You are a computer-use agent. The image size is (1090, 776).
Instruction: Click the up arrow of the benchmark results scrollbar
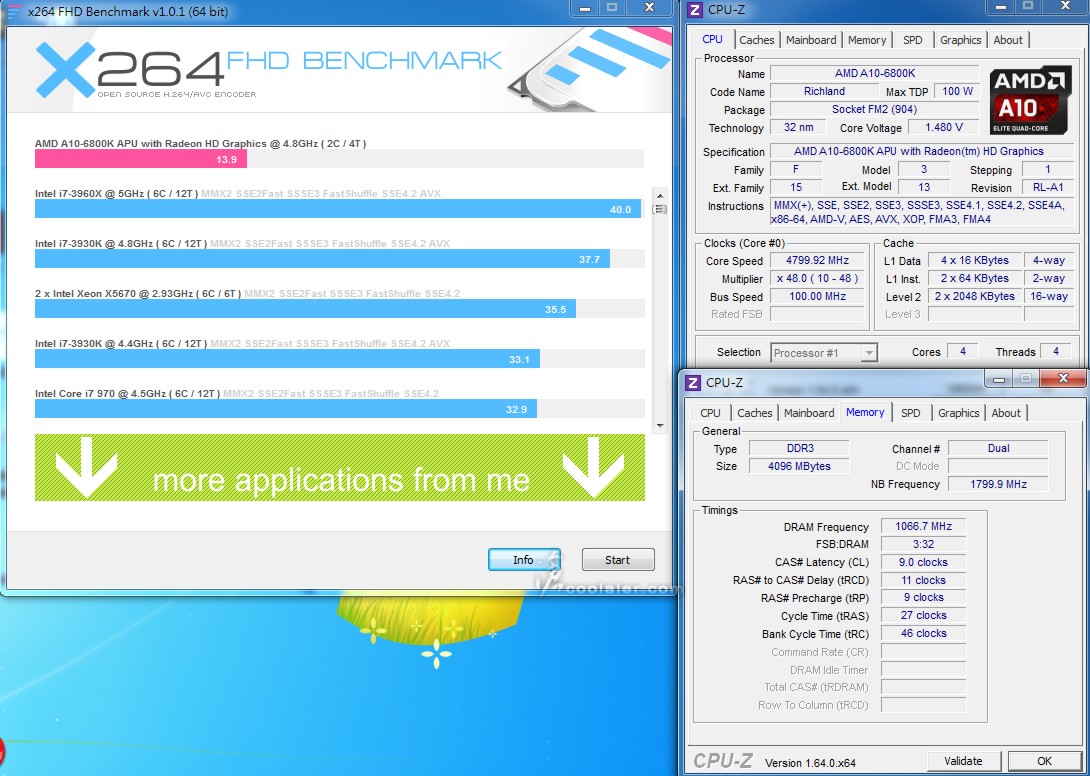click(x=660, y=195)
